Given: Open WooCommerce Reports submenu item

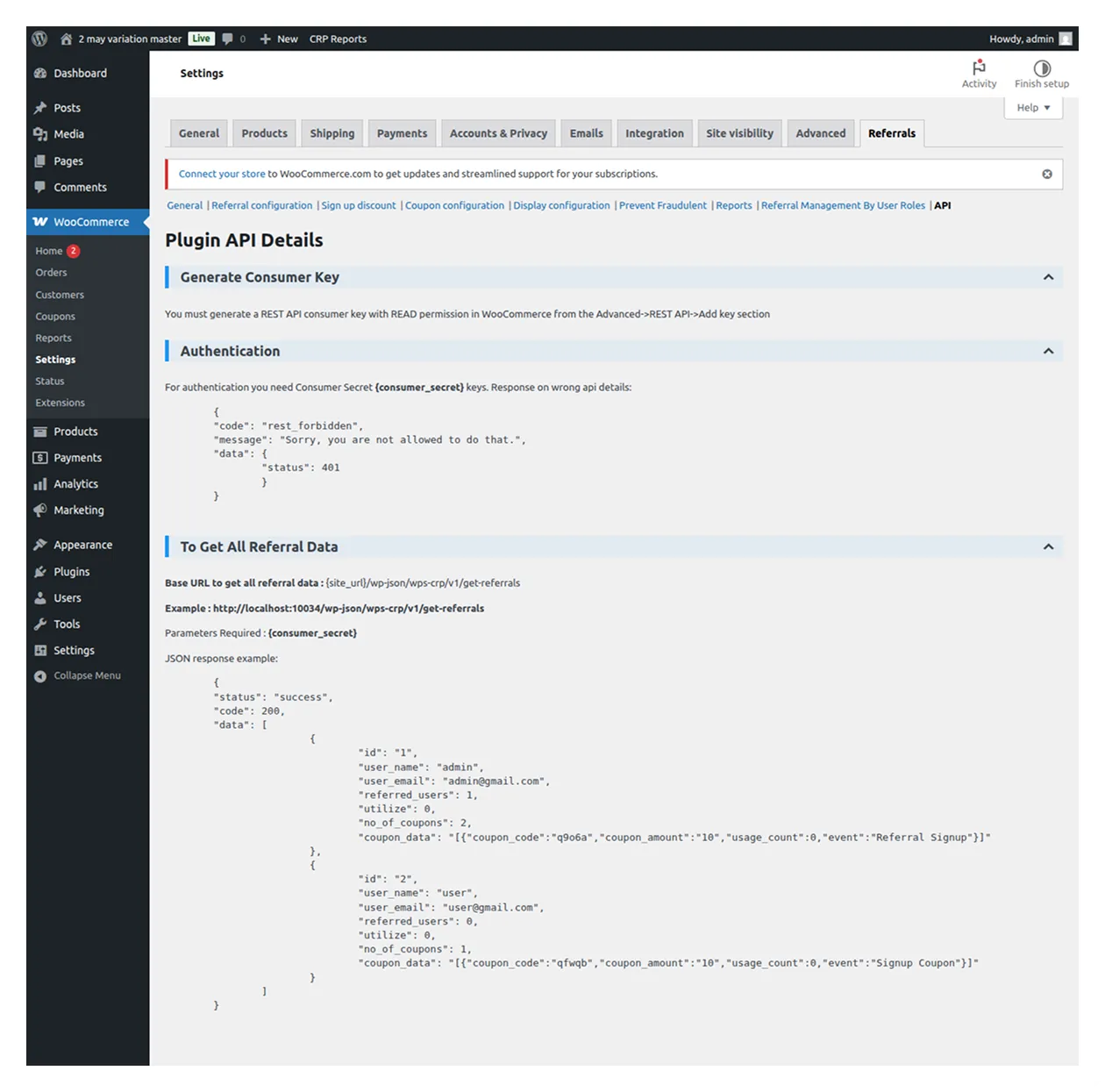Looking at the screenshot, I should [53, 338].
